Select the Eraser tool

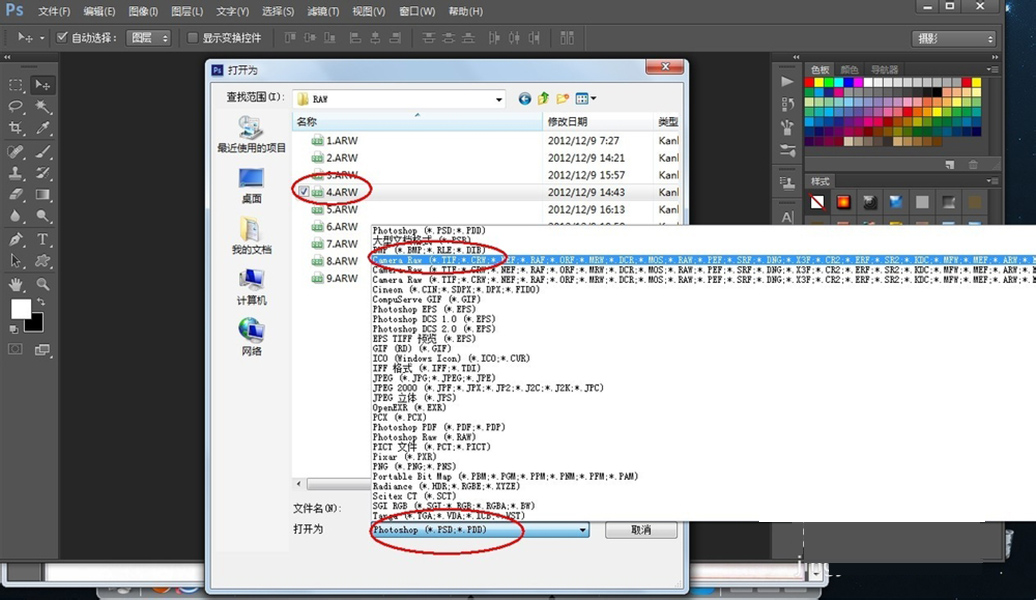[15, 195]
